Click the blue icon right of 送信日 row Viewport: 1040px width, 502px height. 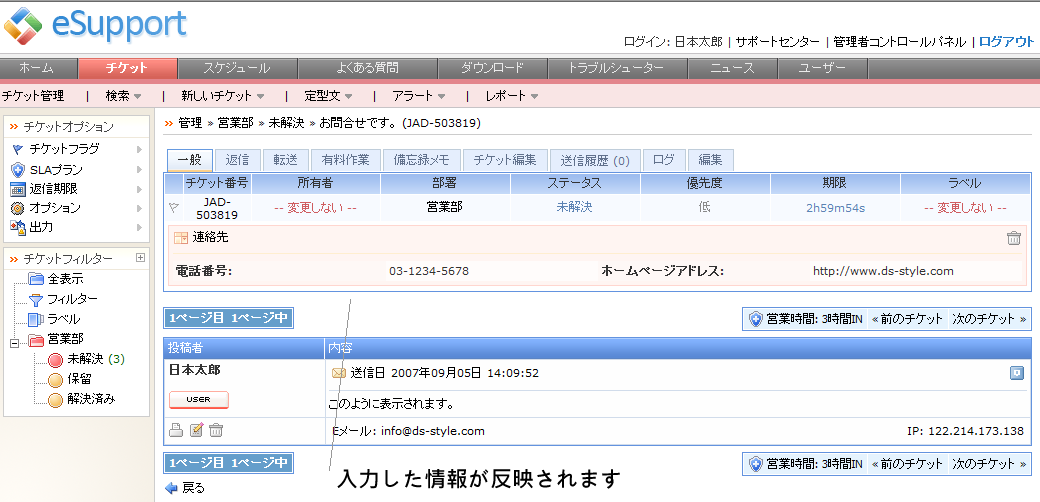tap(1017, 373)
